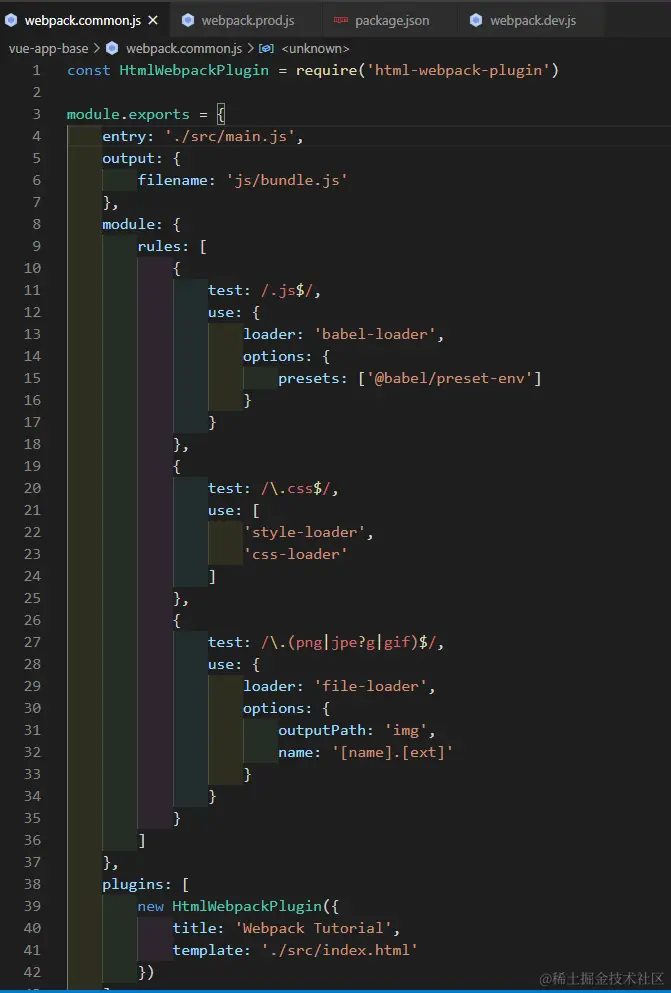671x993 pixels.
Task: Click the webpack.prod.js tab file icon
Action: [x=188, y=20]
